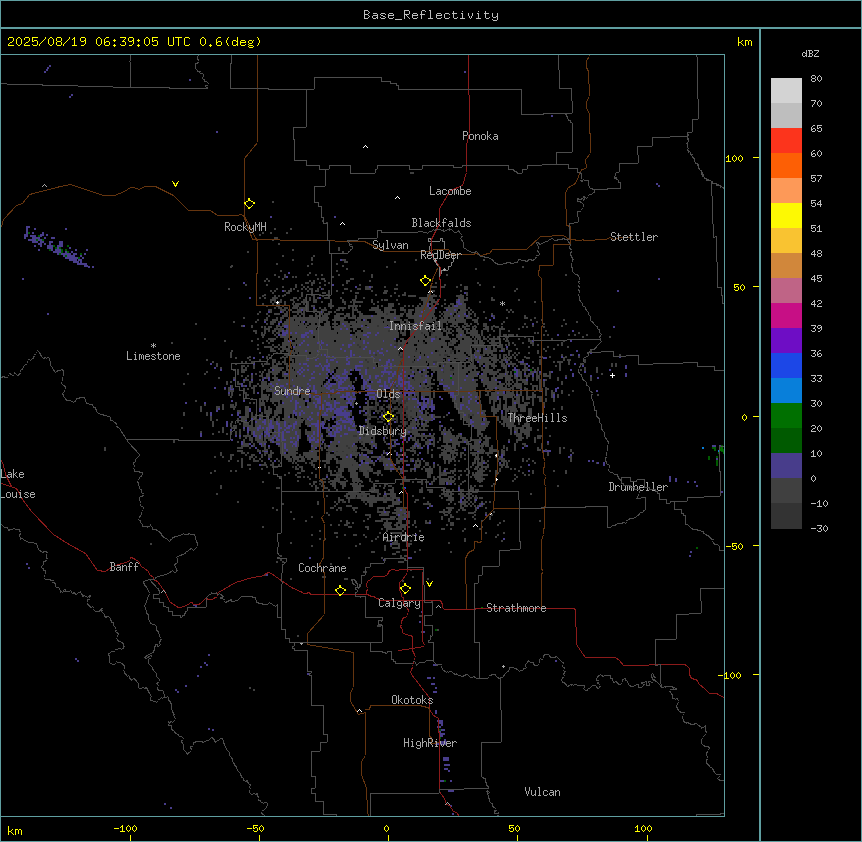Click the yellow diamond marker above Calgary label

405,589
